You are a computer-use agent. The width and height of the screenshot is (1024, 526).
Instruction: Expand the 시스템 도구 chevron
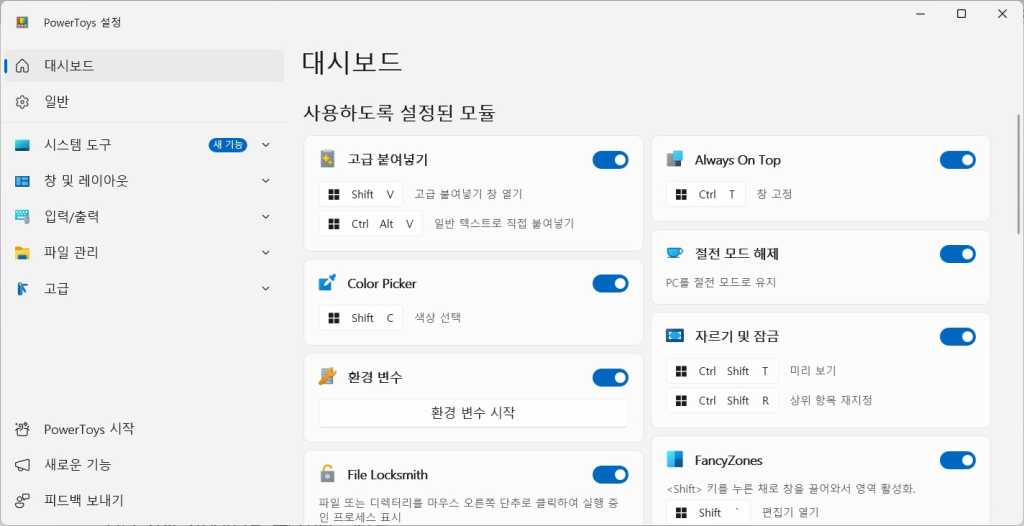coord(265,145)
